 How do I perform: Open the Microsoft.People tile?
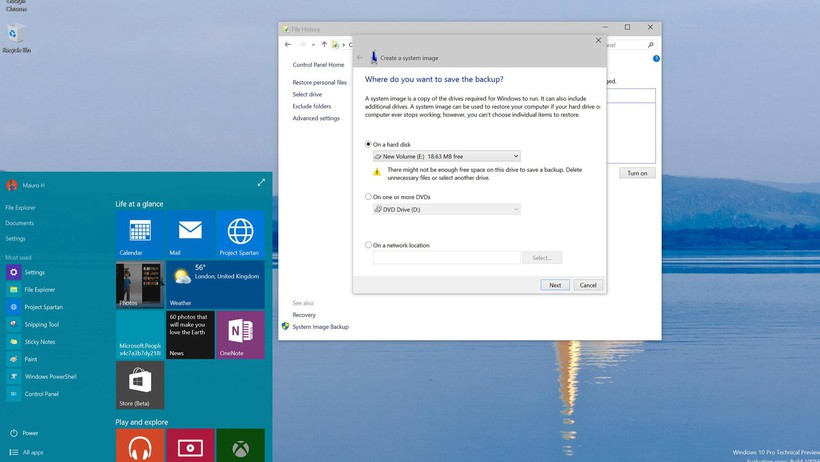[140, 335]
